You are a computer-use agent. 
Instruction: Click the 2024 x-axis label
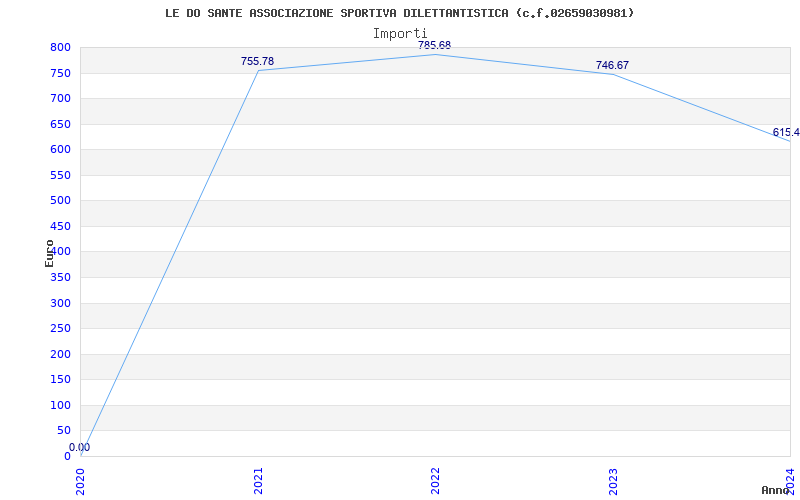(x=790, y=481)
